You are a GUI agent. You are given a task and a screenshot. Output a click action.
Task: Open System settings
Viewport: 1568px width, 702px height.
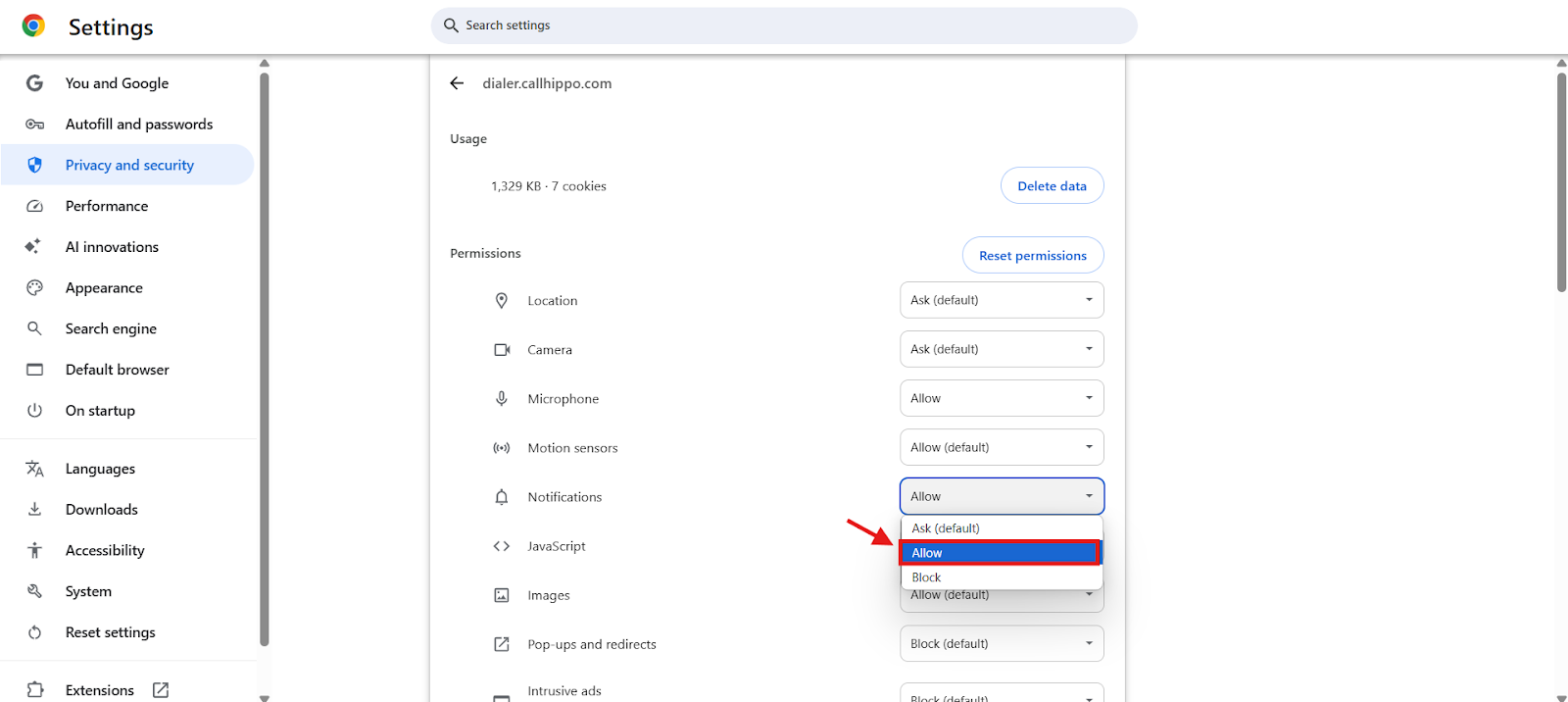pos(127,591)
